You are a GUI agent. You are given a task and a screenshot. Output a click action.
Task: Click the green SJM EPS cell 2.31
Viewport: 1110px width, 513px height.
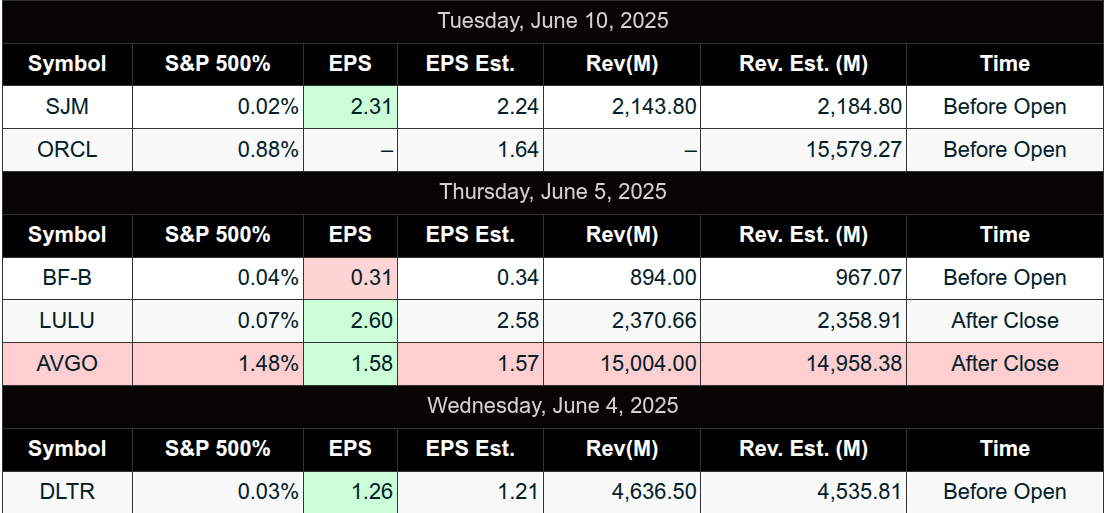tap(350, 107)
